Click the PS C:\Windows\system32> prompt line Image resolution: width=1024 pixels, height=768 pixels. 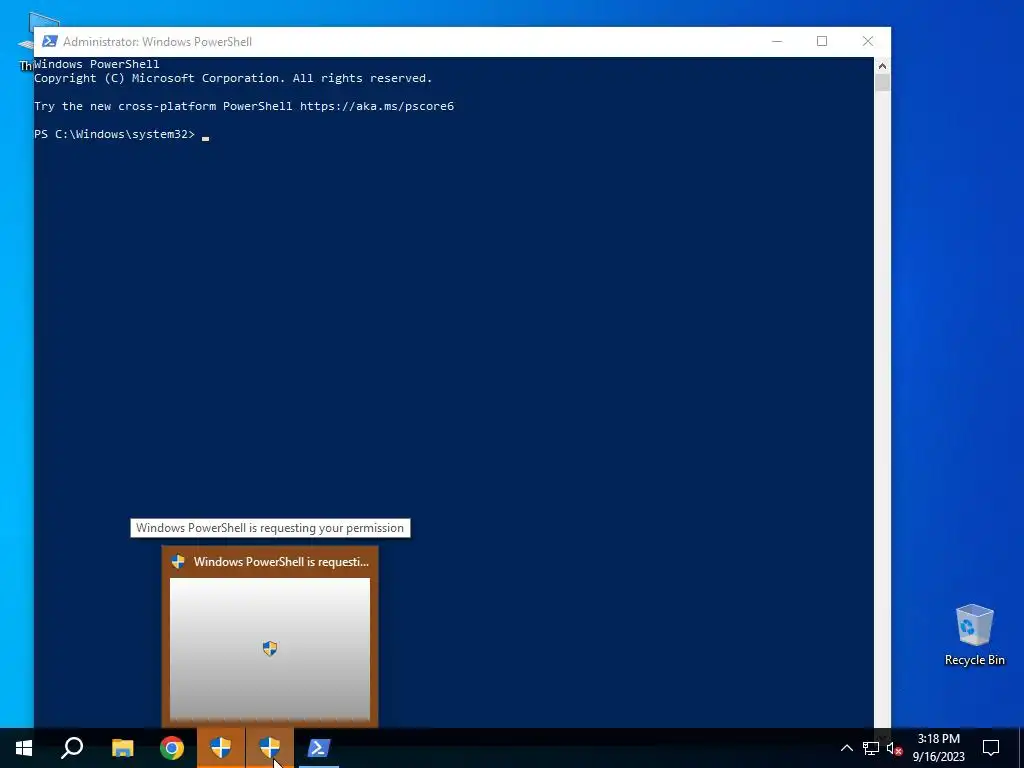click(x=121, y=135)
